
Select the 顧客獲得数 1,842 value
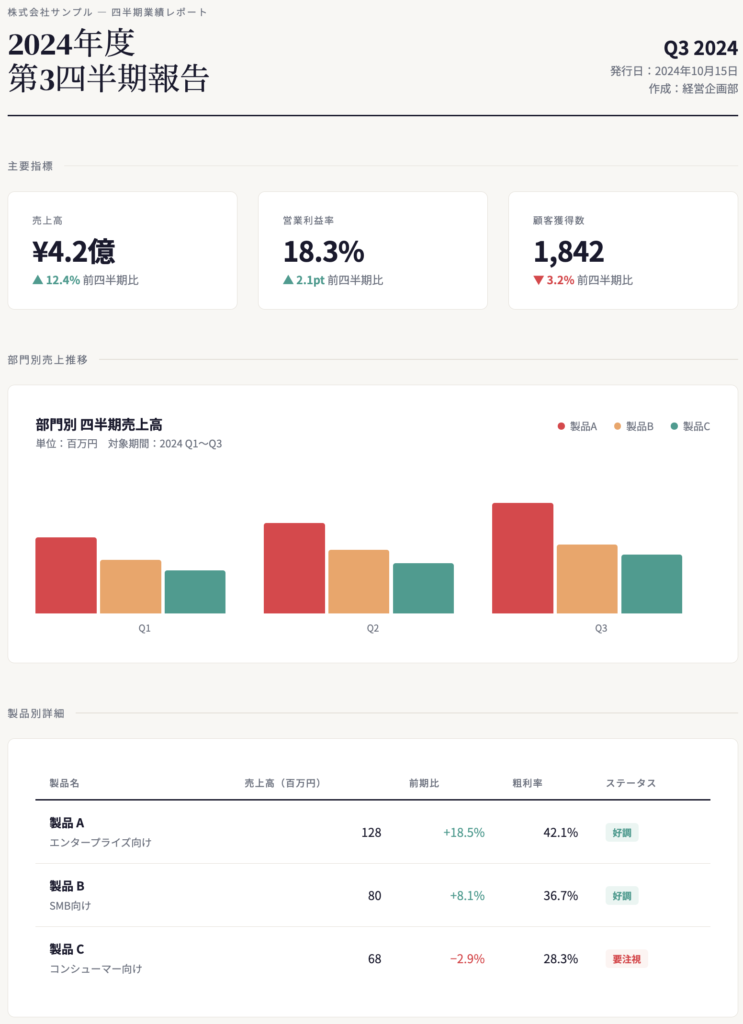tap(569, 251)
